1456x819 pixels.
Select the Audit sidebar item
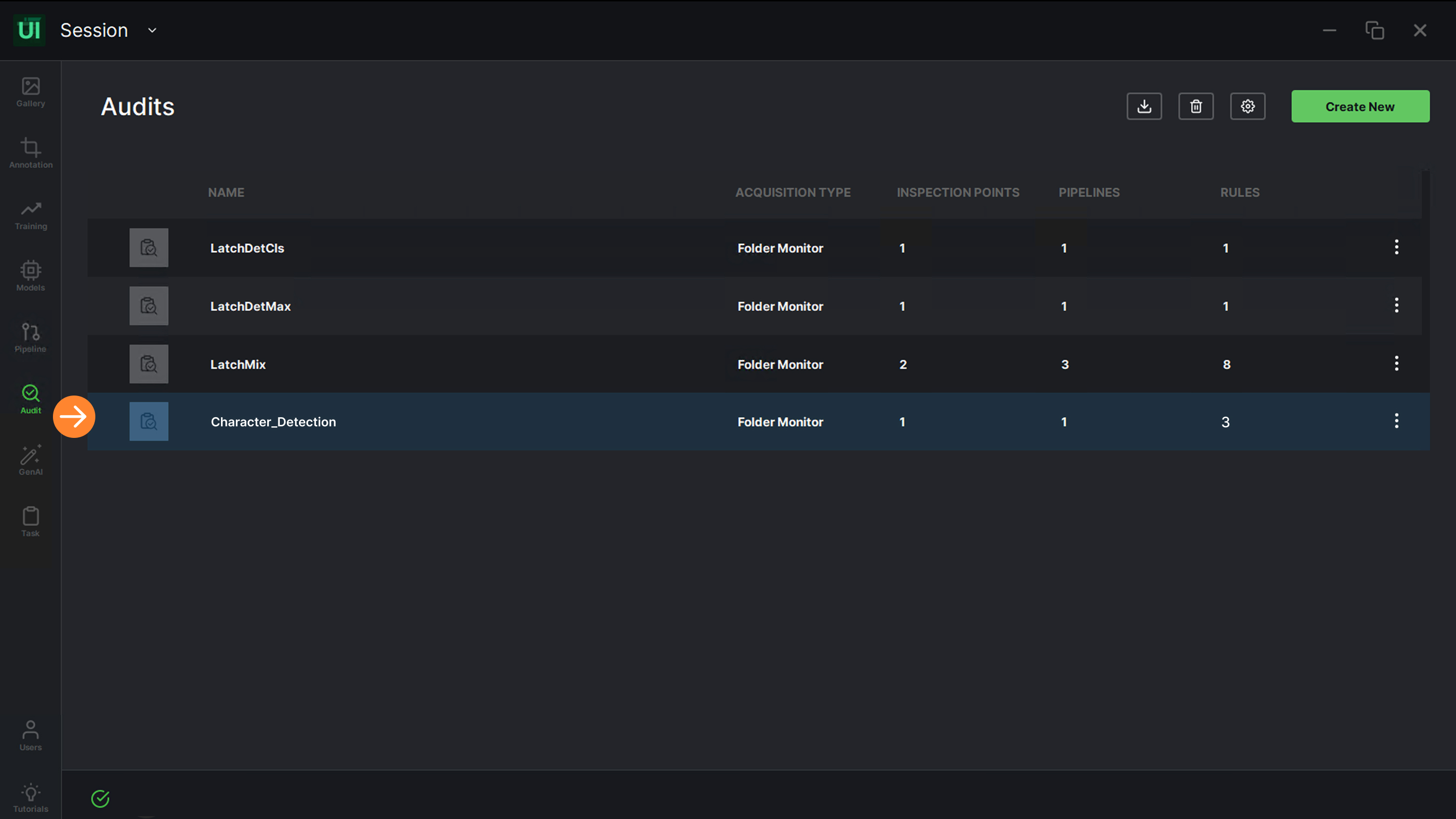[30, 399]
